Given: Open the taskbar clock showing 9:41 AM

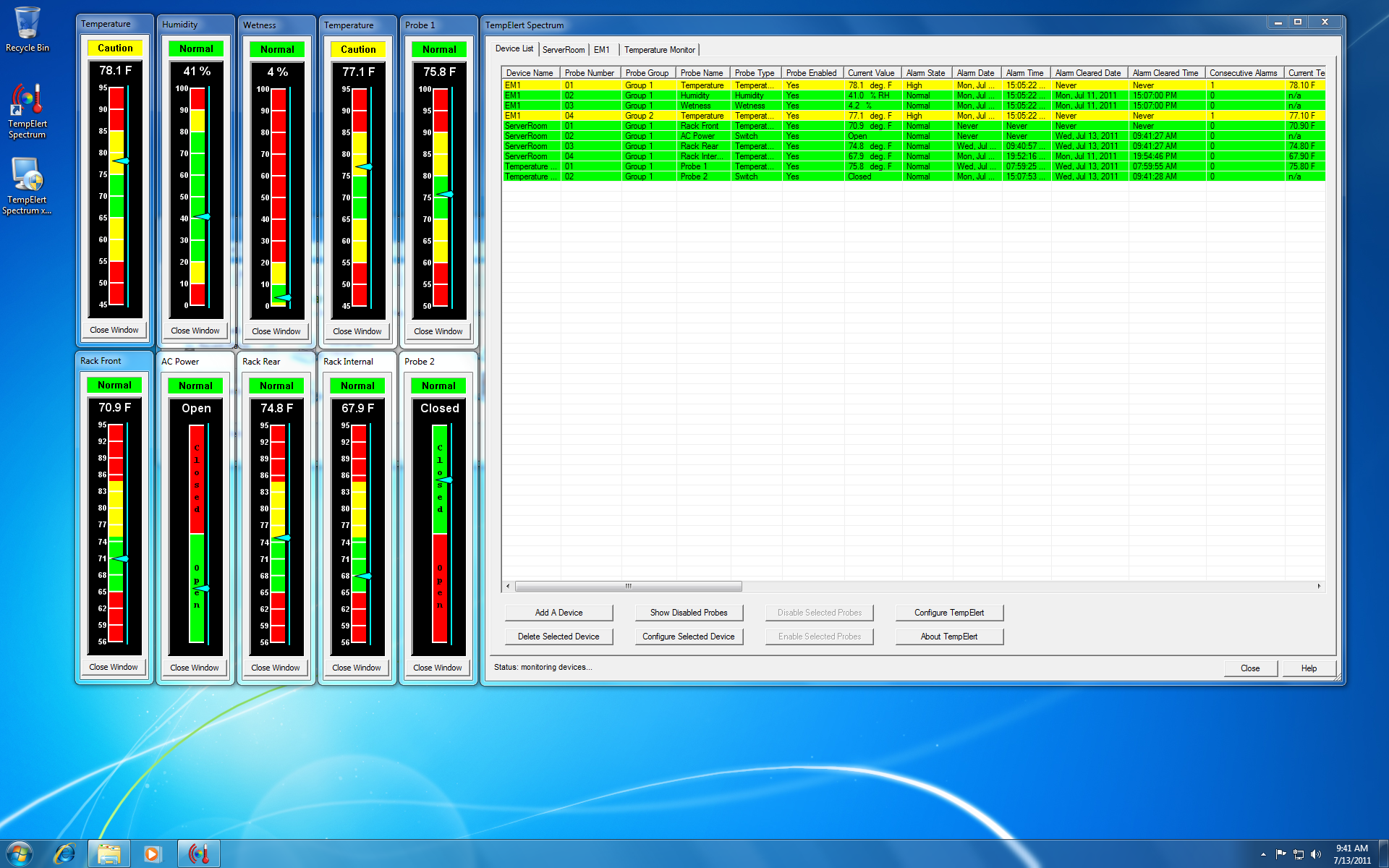Looking at the screenshot, I should coord(1352,854).
